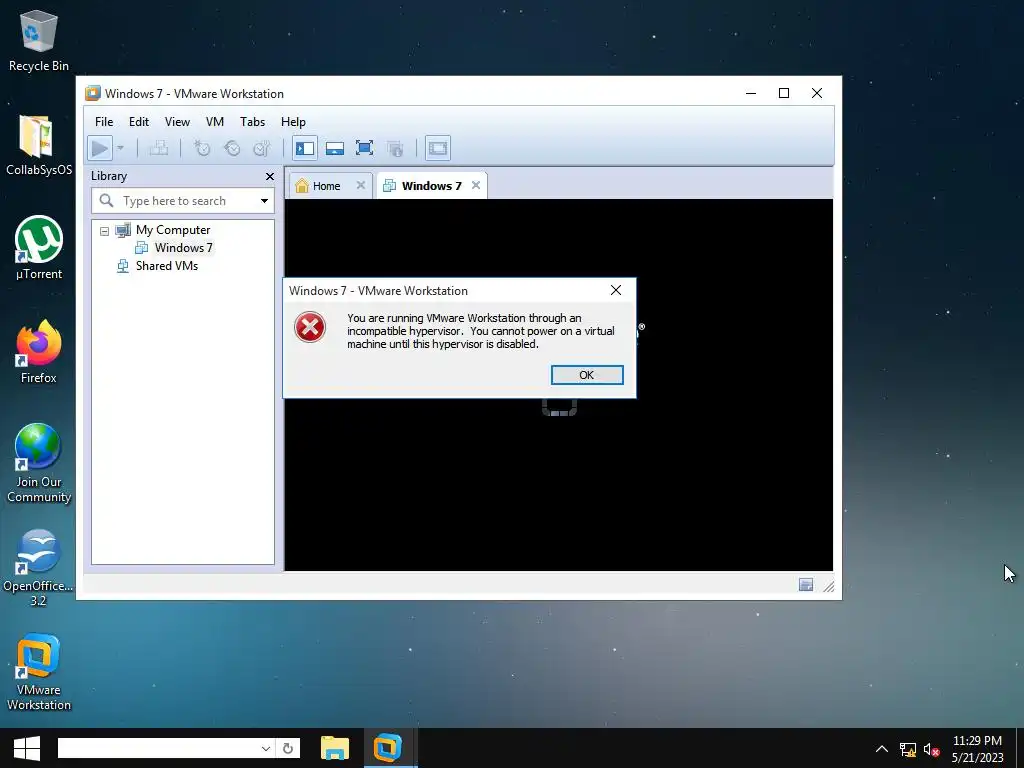This screenshot has height=768, width=1024.
Task: Show hidden system tray icons
Action: pos(882,748)
